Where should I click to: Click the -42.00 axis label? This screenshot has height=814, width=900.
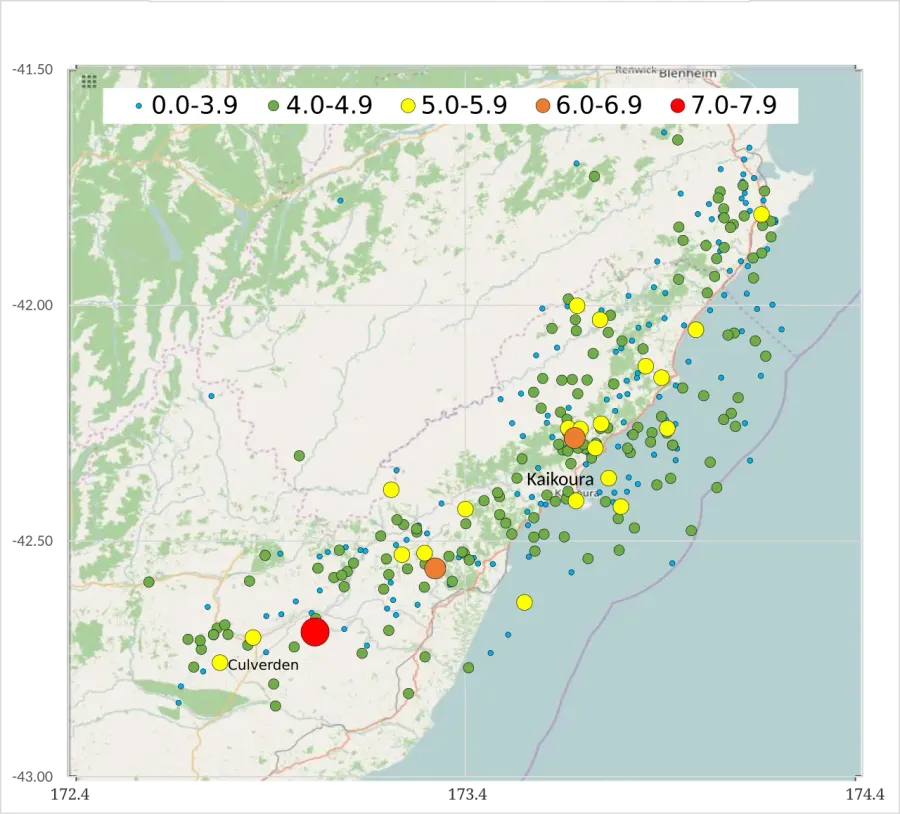(33, 305)
